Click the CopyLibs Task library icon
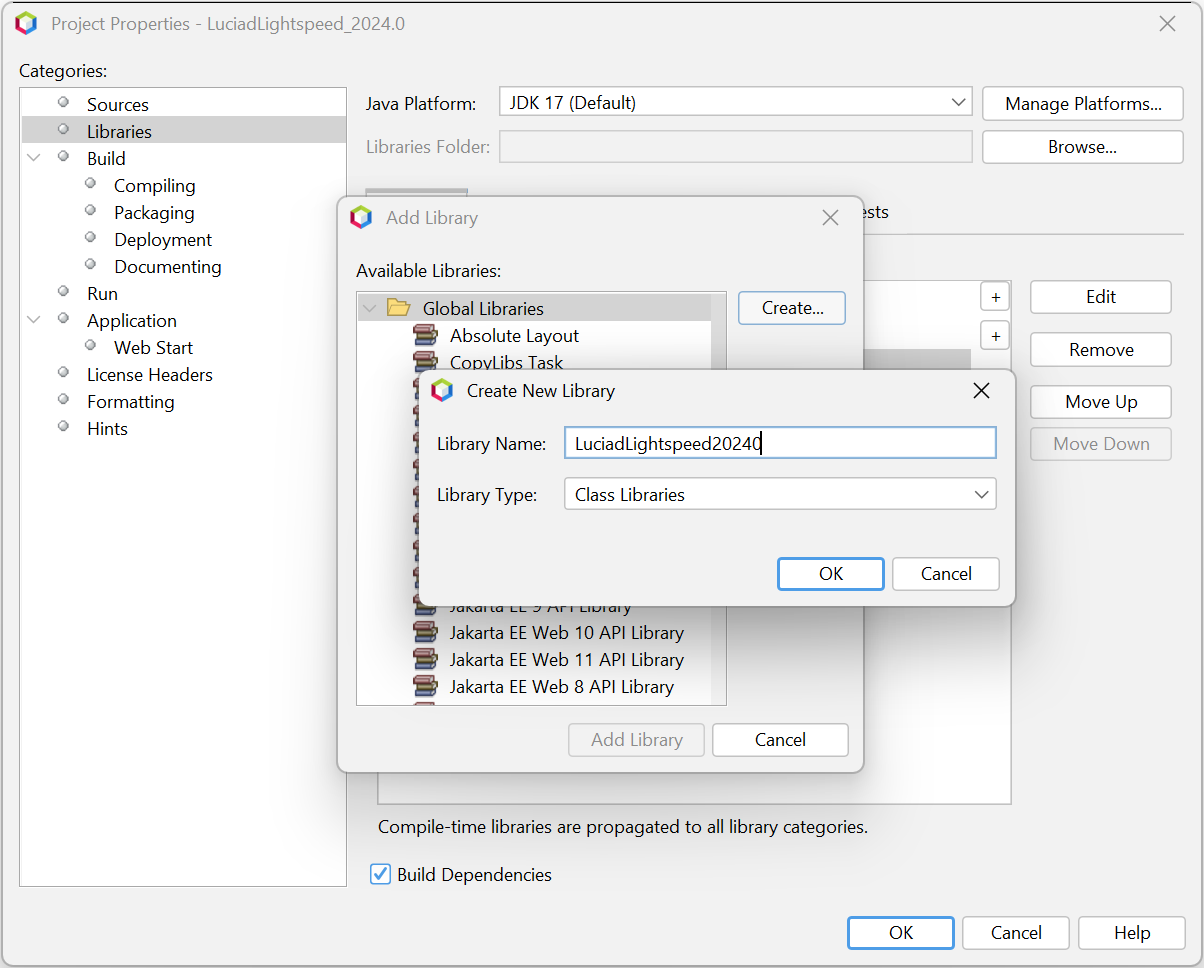Image resolution: width=1204 pixels, height=968 pixels. pos(425,362)
